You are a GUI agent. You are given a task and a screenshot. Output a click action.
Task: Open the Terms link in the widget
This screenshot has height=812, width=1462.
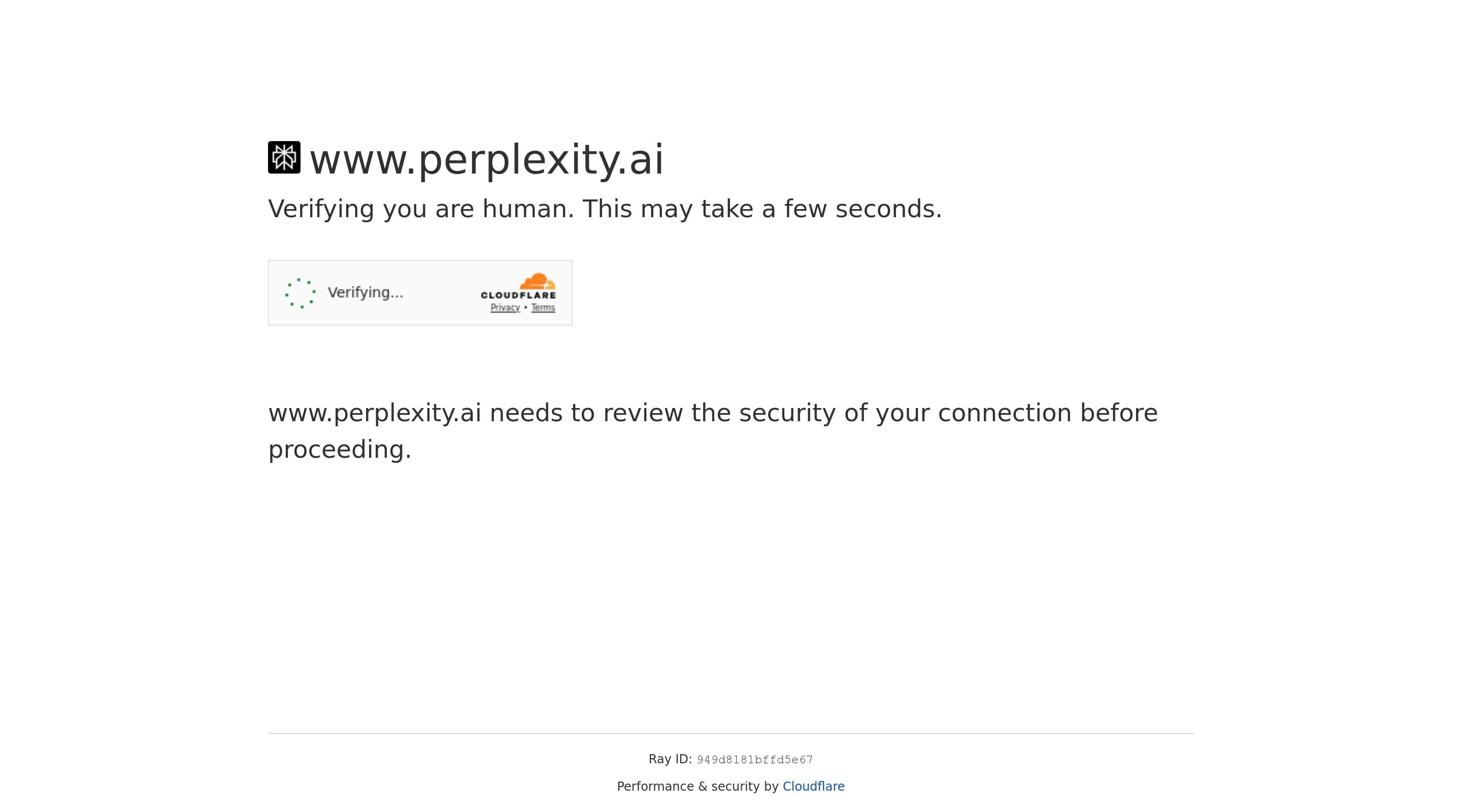click(543, 308)
